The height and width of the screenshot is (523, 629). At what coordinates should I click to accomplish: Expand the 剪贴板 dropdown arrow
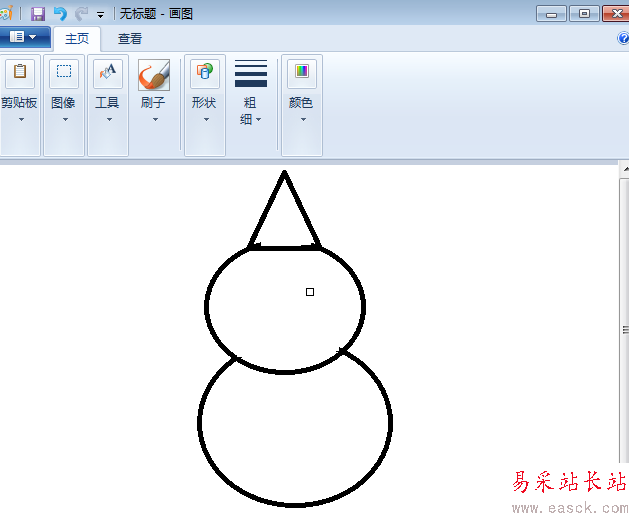click(x=21, y=120)
